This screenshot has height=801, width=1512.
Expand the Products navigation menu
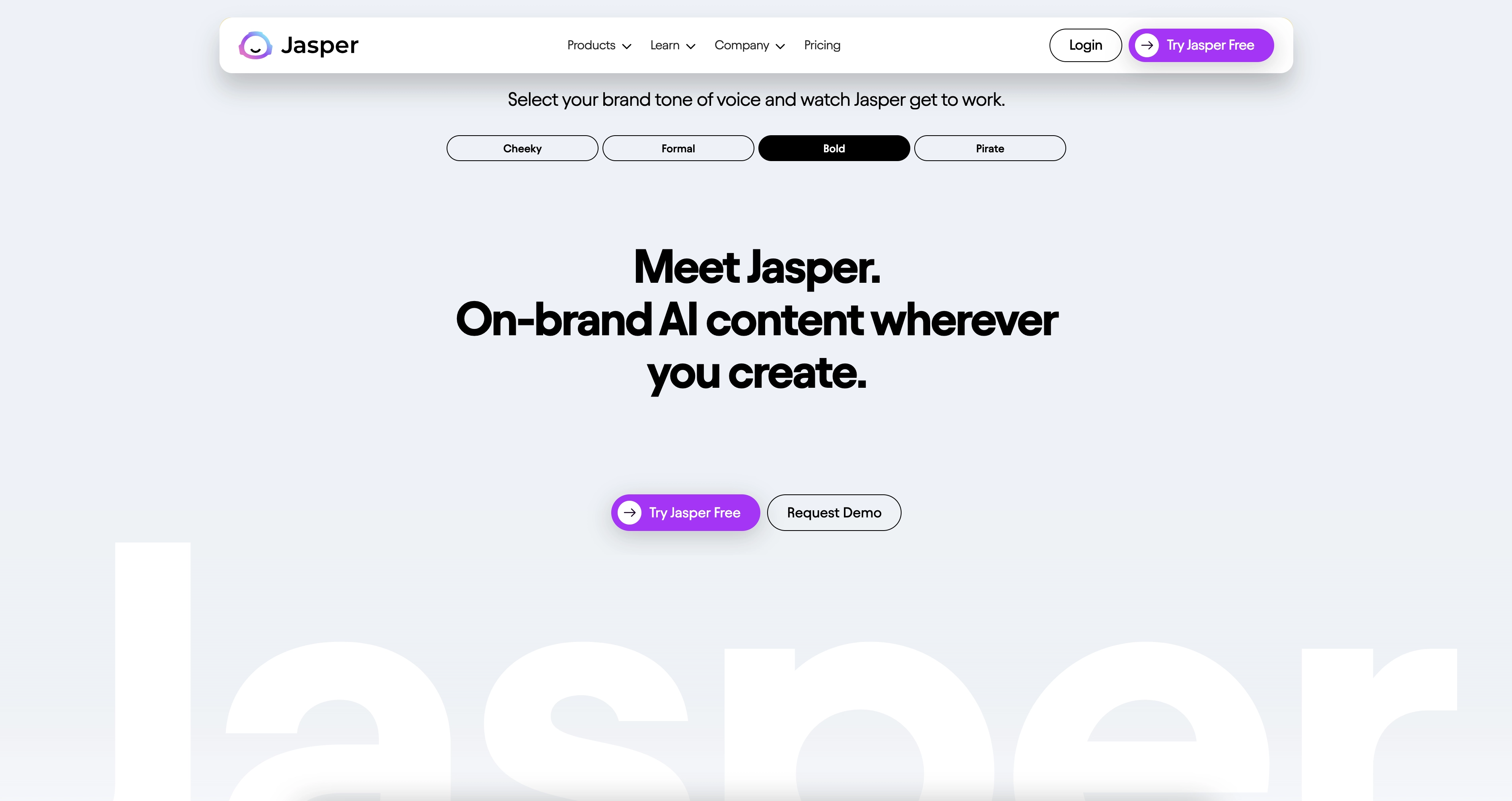(597, 45)
